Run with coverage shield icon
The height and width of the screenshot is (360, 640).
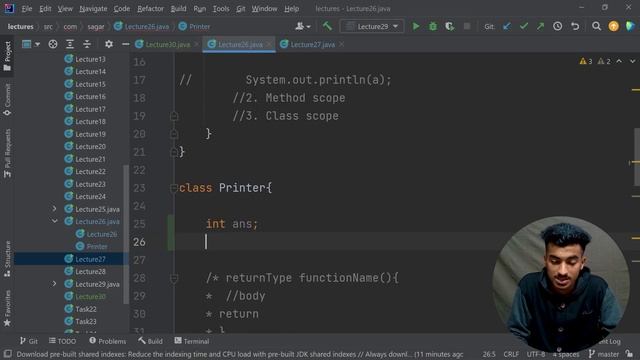pyautogui.click(x=449, y=27)
